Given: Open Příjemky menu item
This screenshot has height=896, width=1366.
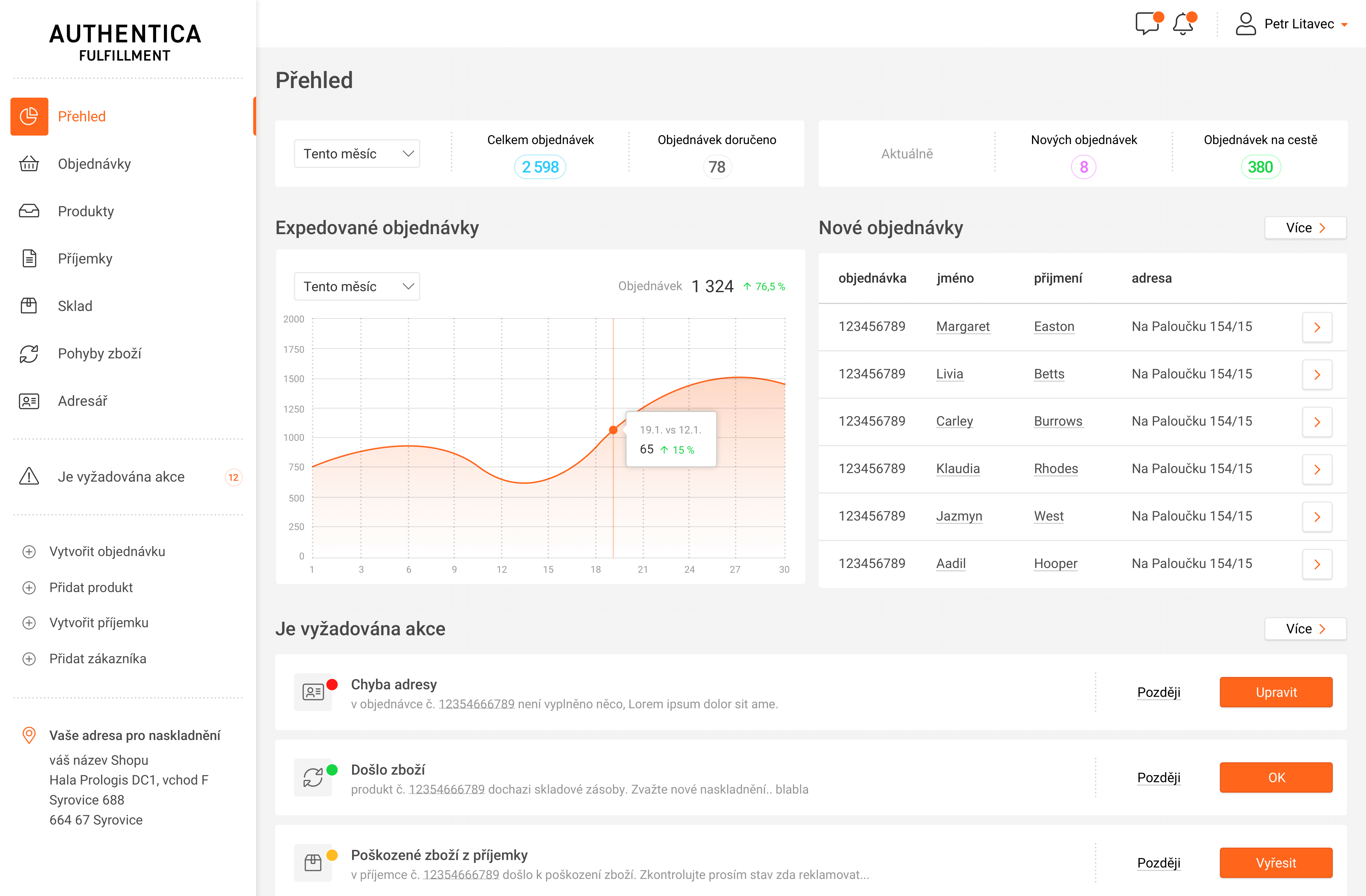Looking at the screenshot, I should tap(85, 259).
